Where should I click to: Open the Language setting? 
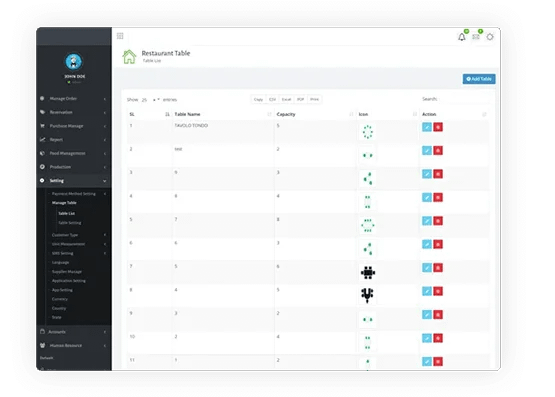pos(61,262)
